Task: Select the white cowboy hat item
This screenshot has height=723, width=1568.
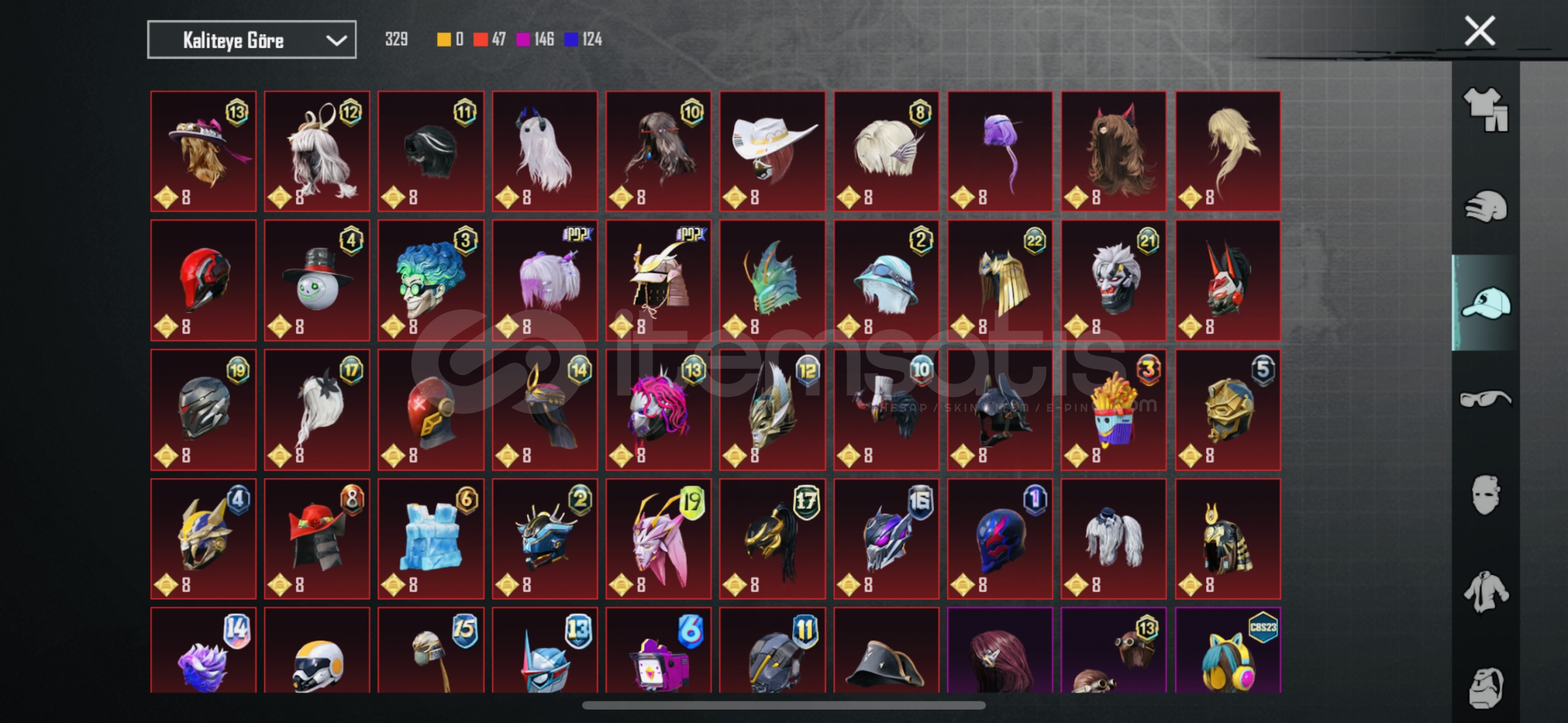Action: (772, 151)
